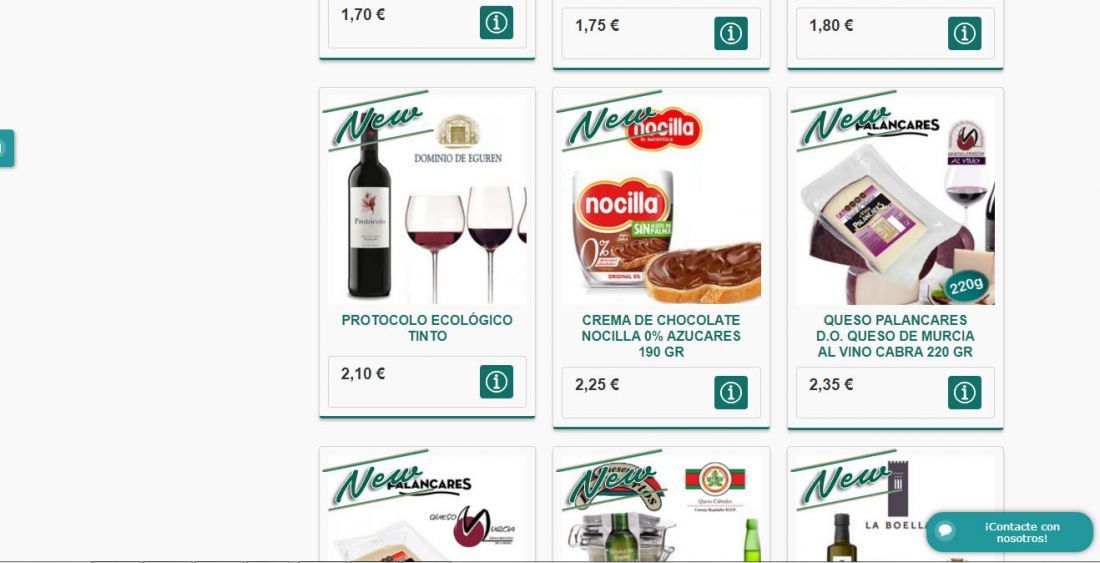Click info icon for Protocolo Ecológico Tinto
This screenshot has height=563, width=1100.
tap(496, 381)
